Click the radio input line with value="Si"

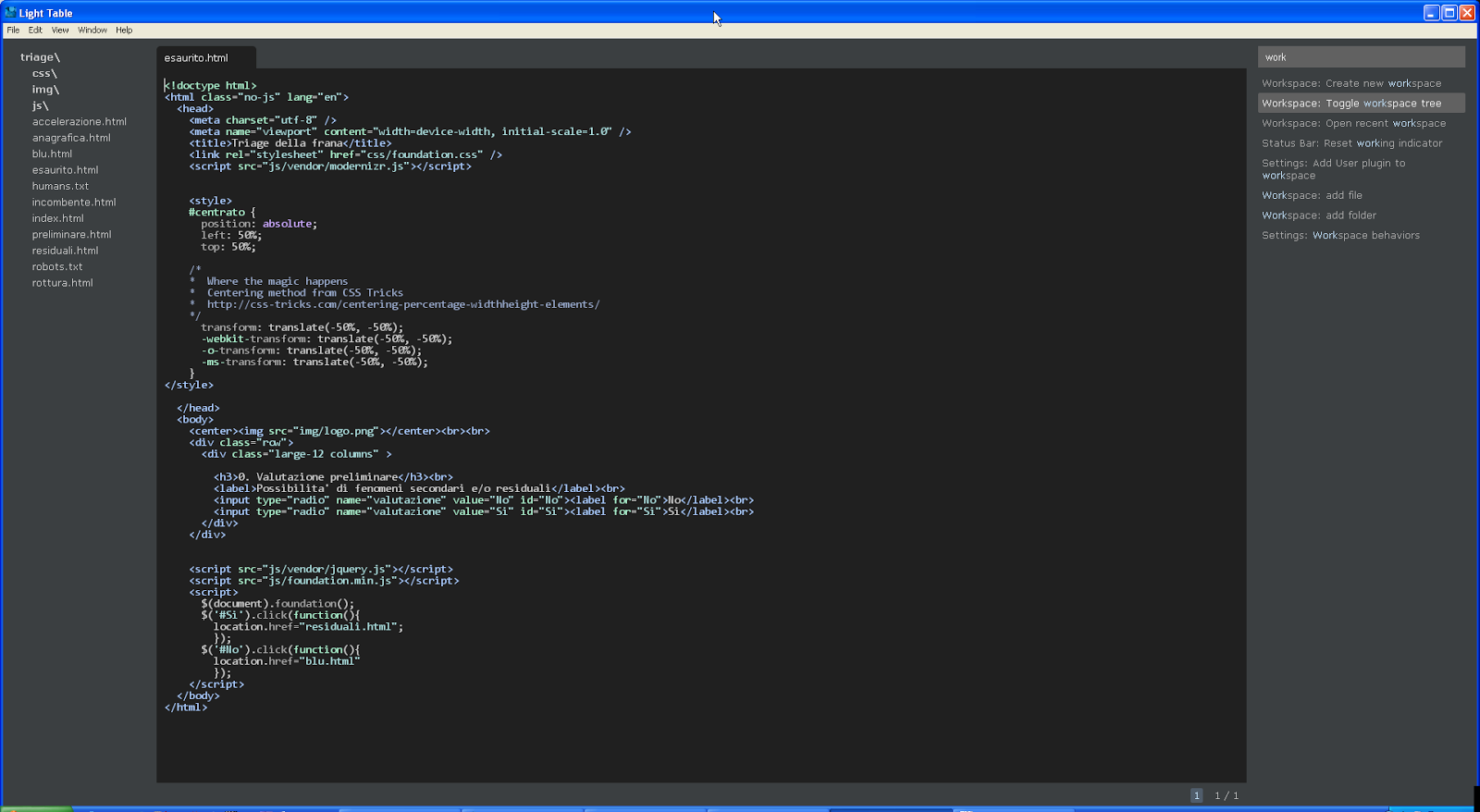pyautogui.click(x=484, y=511)
